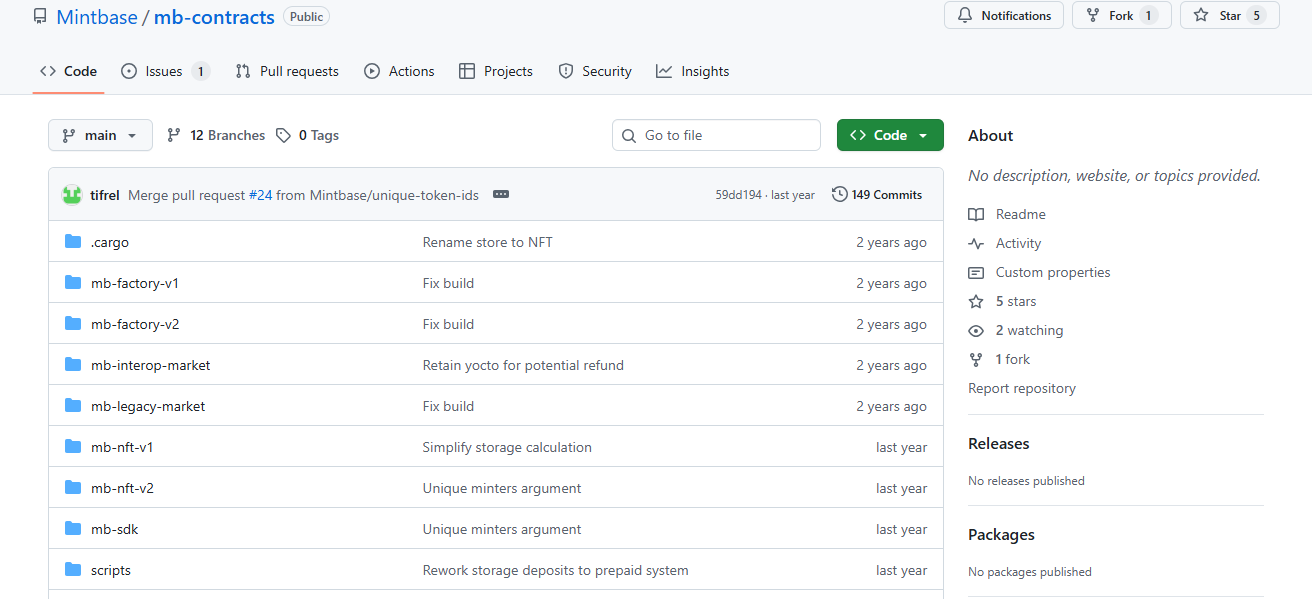Click the pulse icon next to Activity
Screen dimensions: 1312x599
click(976, 243)
